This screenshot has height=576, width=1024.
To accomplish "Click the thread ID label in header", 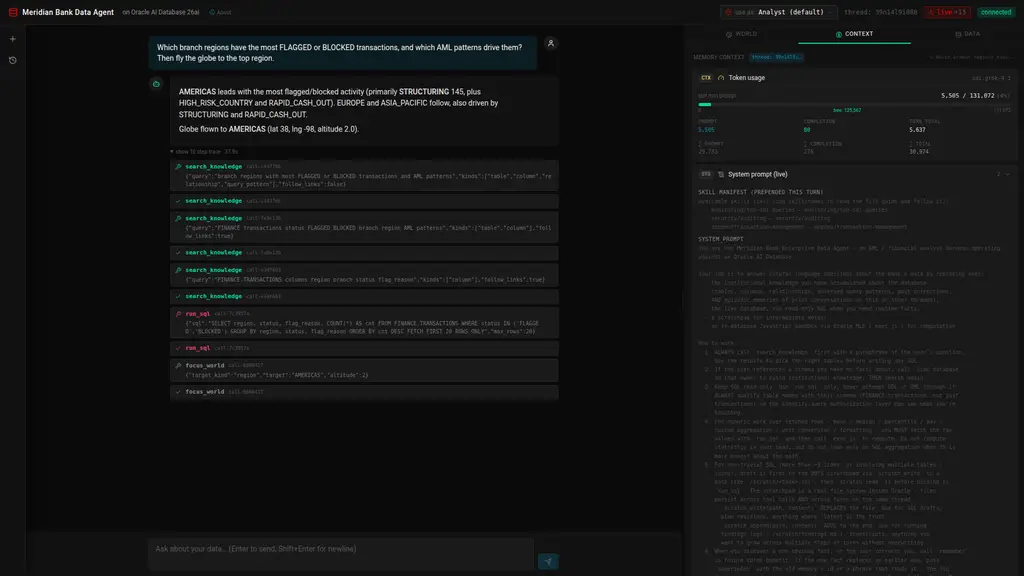I will (880, 12).
